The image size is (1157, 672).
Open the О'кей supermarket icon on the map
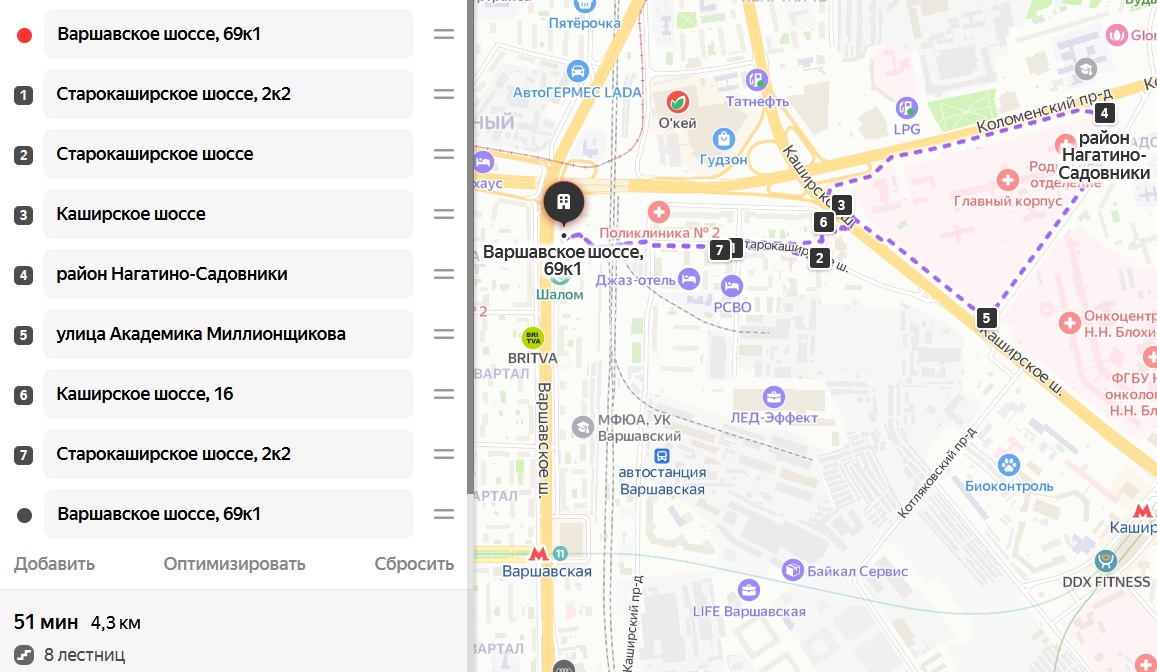[677, 102]
